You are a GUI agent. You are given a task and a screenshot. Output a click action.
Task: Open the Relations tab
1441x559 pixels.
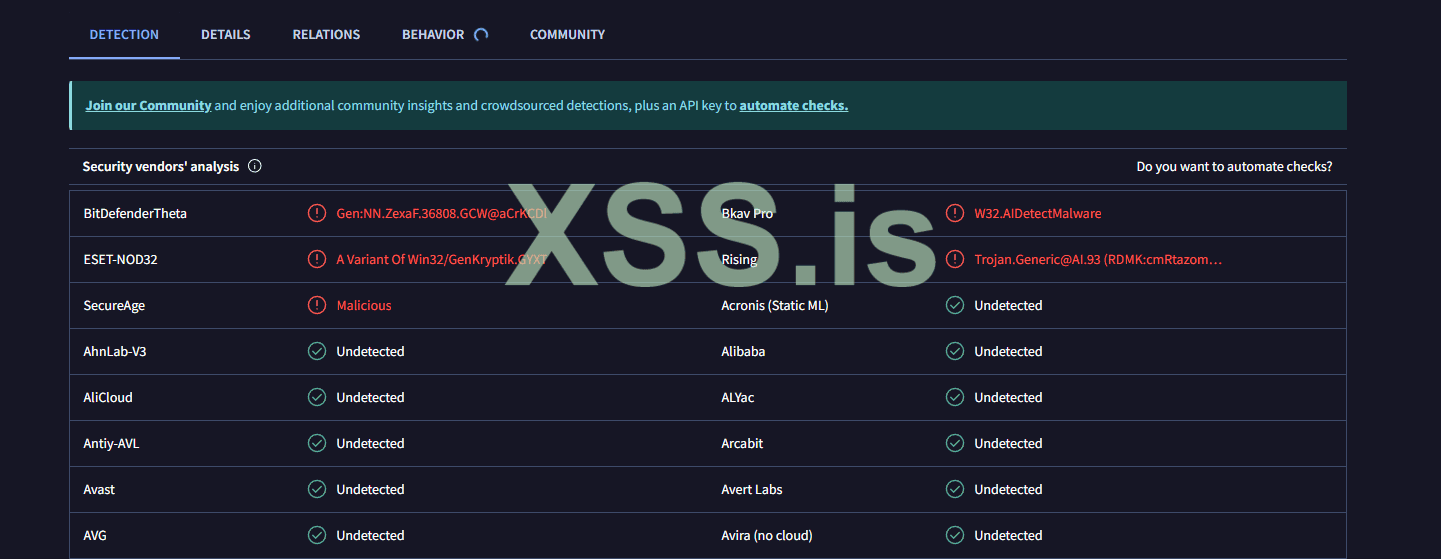(x=326, y=34)
